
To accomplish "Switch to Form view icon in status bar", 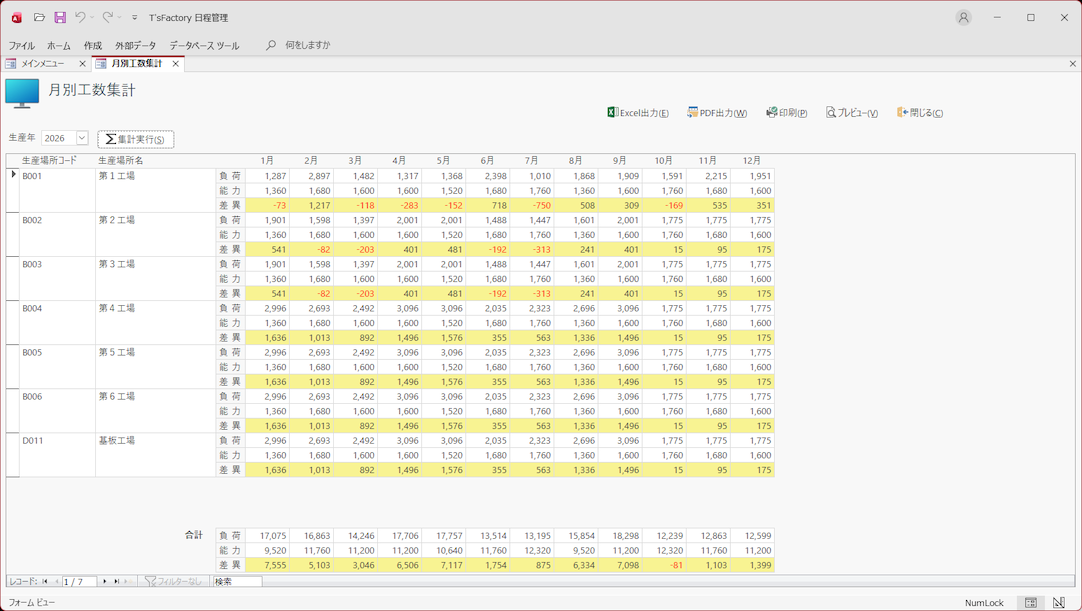I will pyautogui.click(x=1030, y=603).
